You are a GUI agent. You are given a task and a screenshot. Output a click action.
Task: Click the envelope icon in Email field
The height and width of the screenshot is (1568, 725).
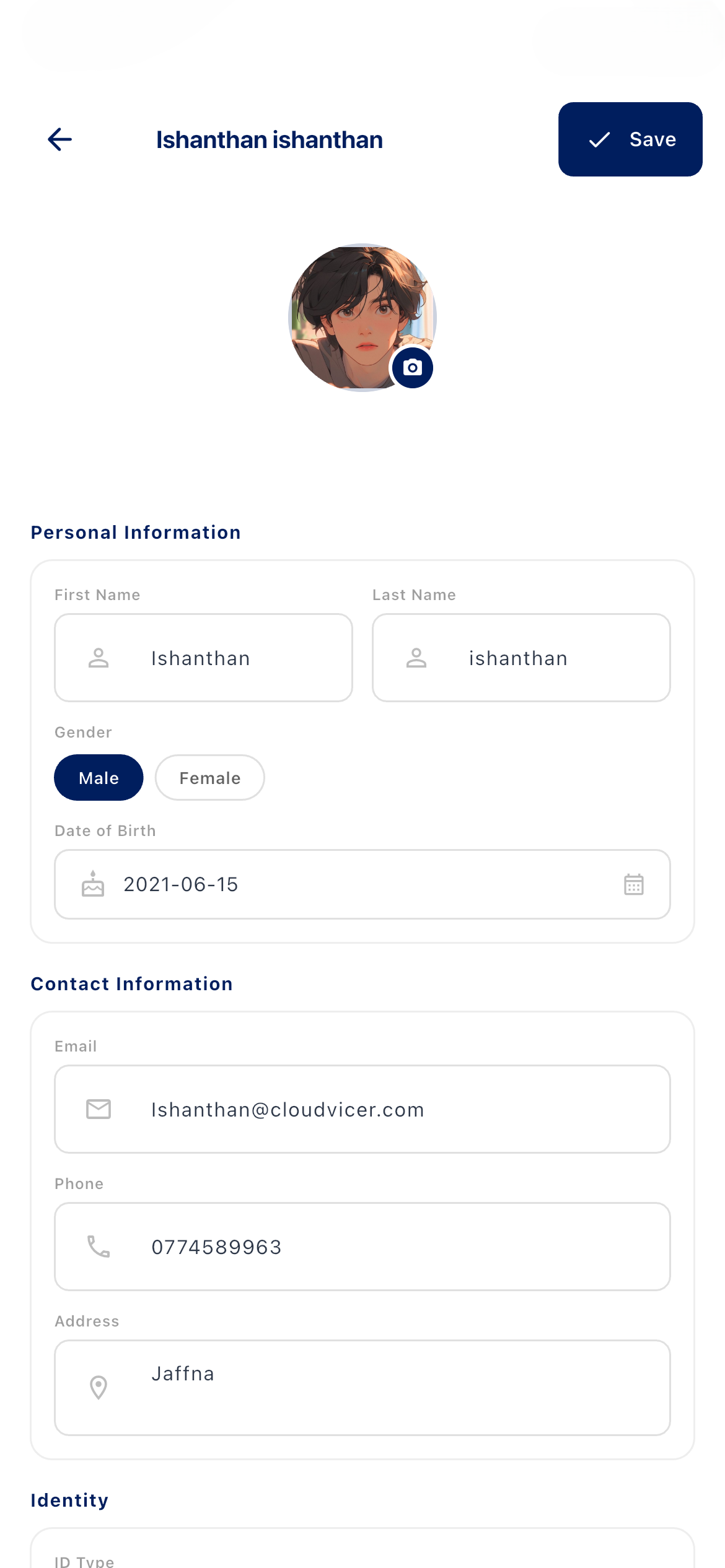click(99, 1109)
